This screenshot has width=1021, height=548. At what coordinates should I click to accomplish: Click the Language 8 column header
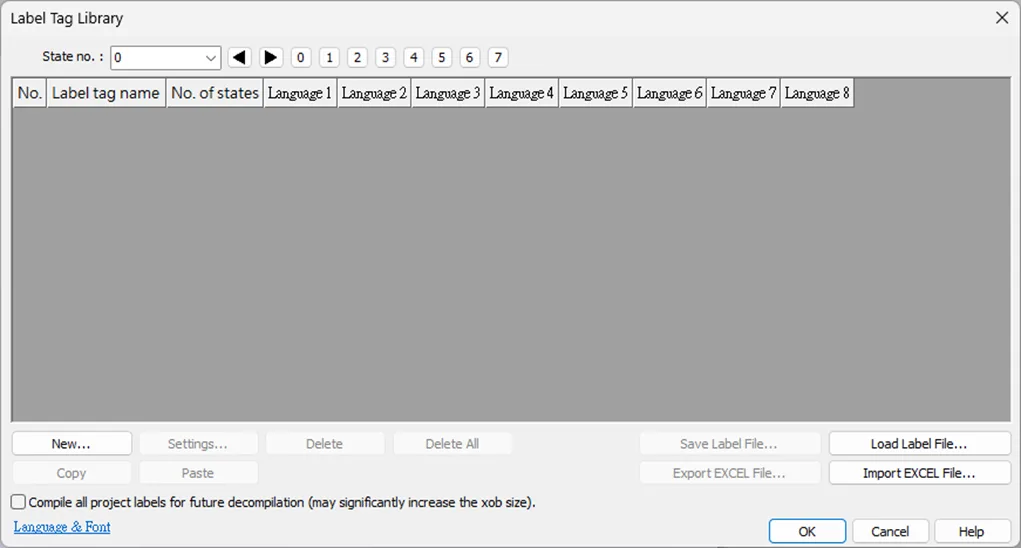pyautogui.click(x=817, y=93)
